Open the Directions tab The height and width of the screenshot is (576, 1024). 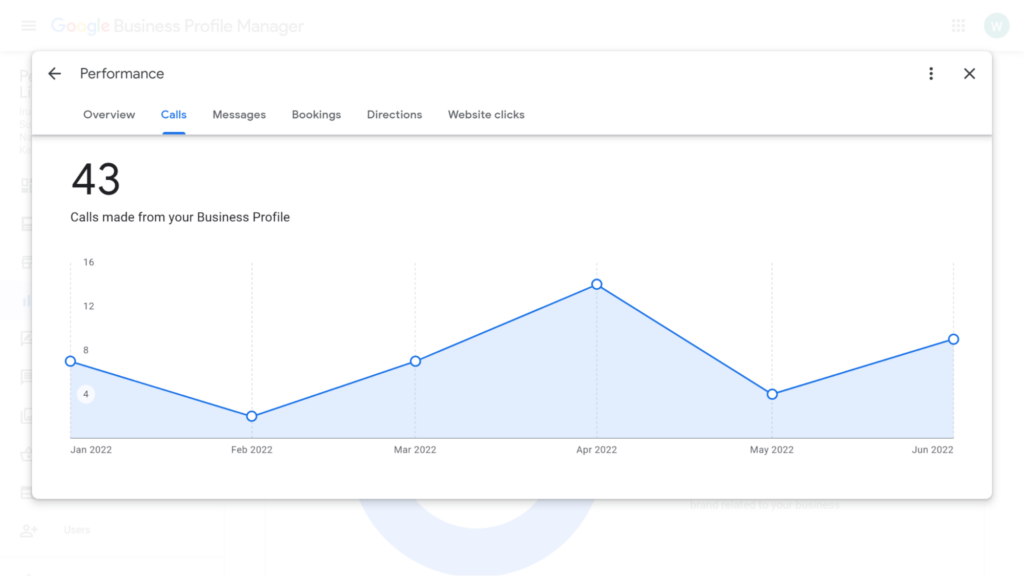click(394, 114)
